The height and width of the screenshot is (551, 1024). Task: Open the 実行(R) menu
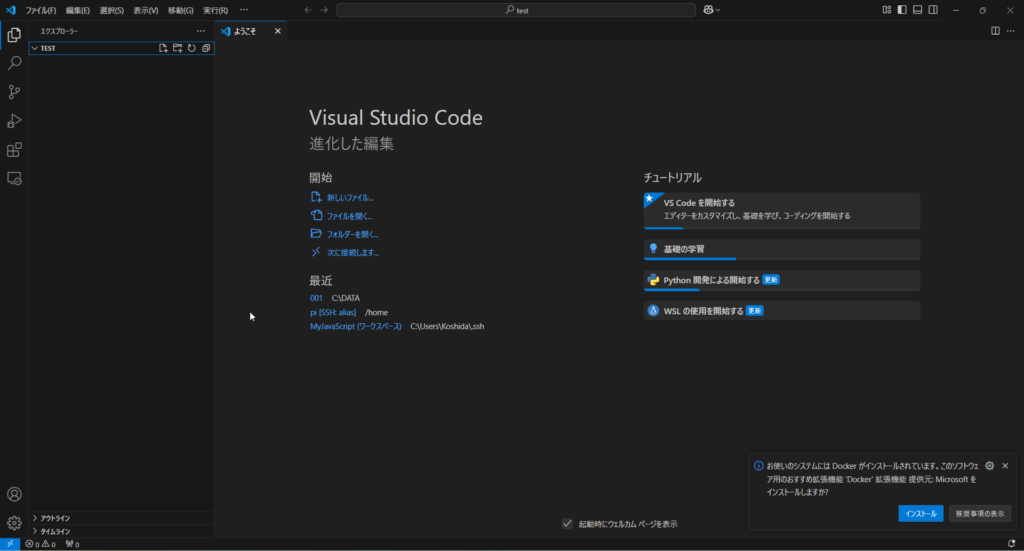(215, 10)
